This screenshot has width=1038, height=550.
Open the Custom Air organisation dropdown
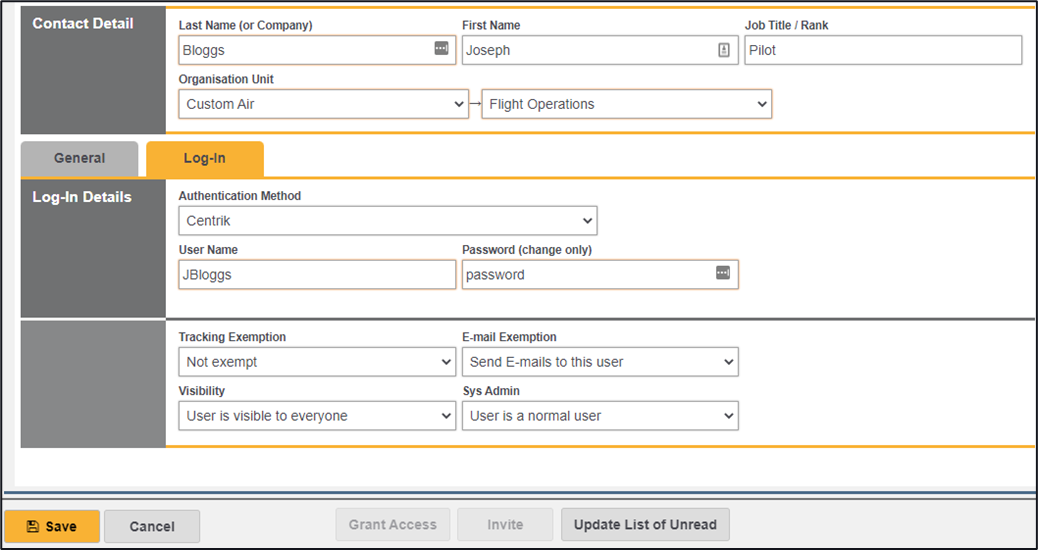coord(323,104)
